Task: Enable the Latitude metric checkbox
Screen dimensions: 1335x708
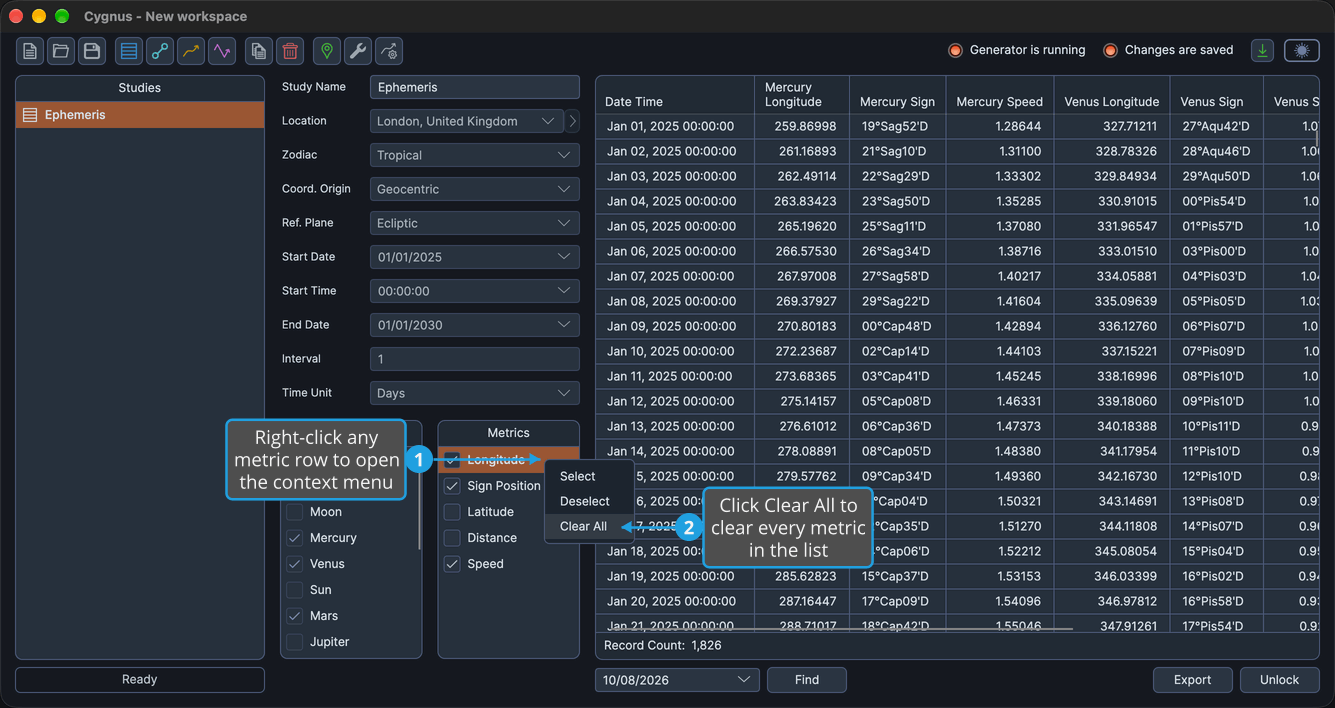Action: (453, 512)
